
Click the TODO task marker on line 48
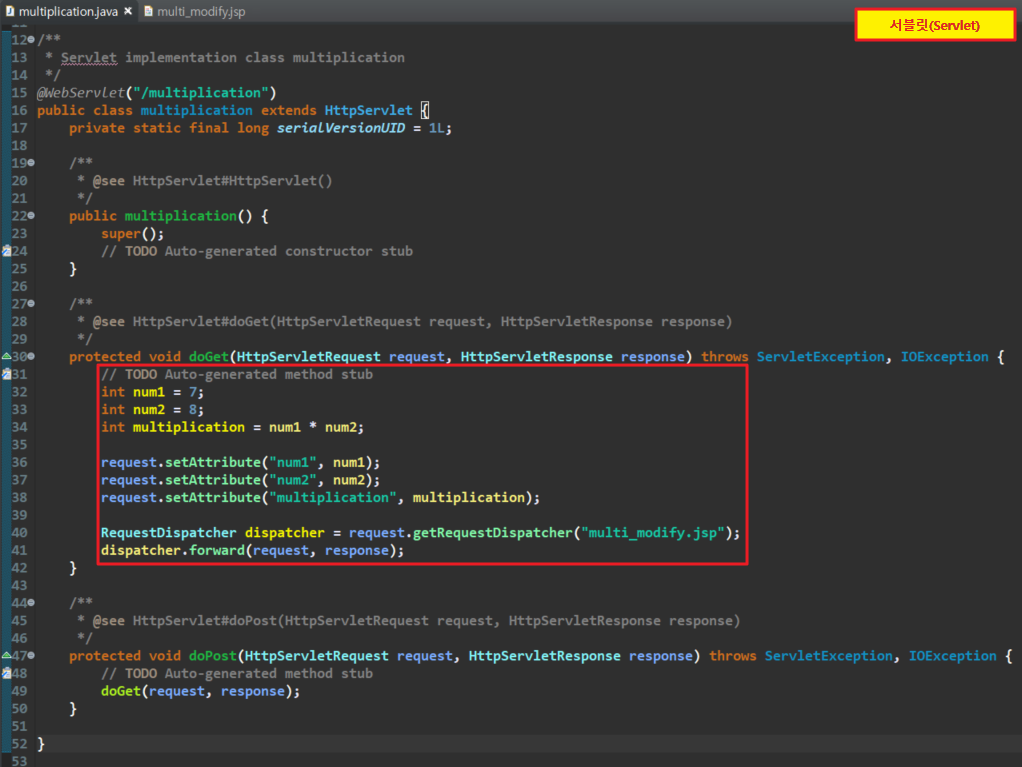6,673
